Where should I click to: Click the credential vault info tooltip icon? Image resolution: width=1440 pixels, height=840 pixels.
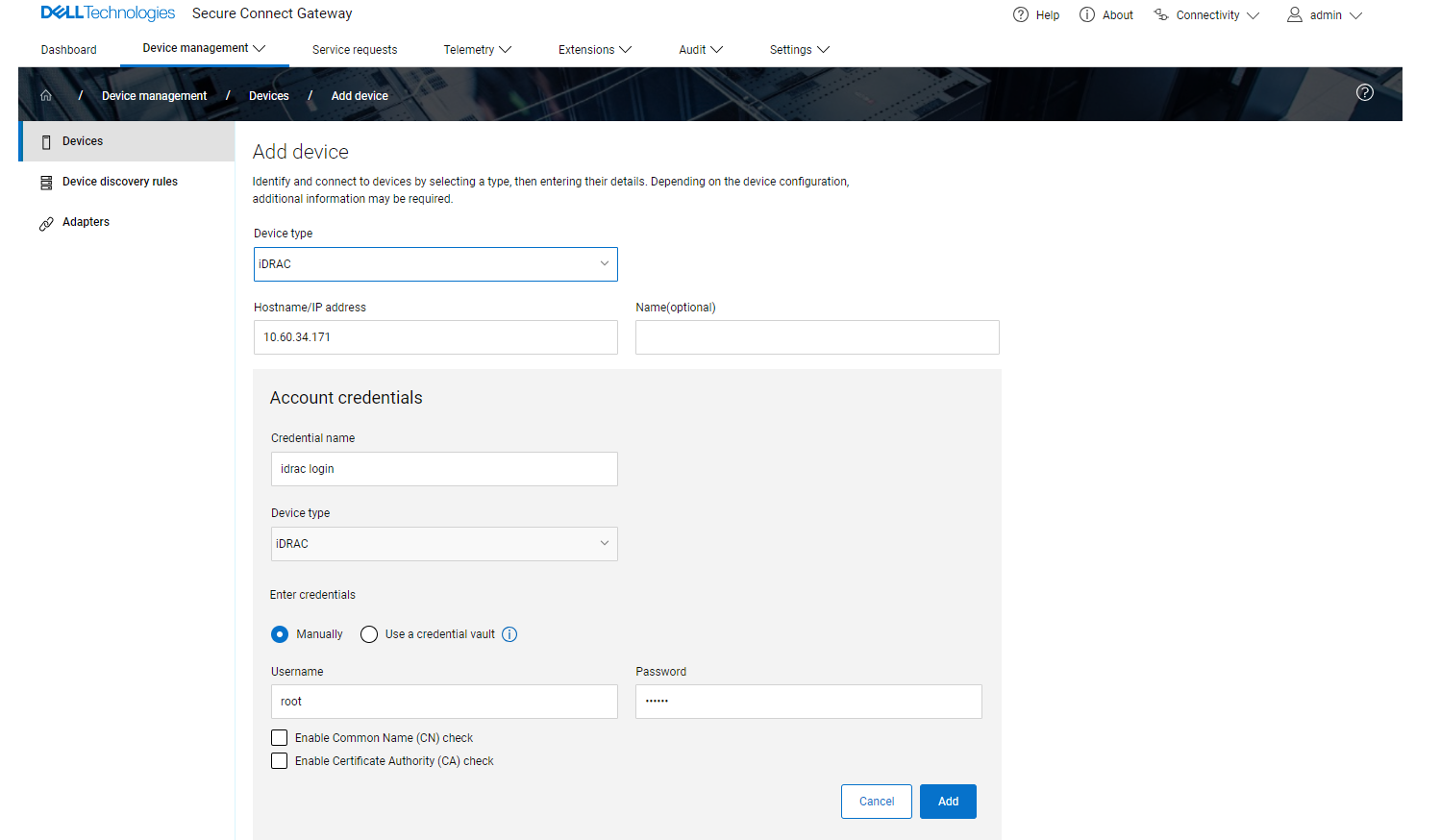(x=509, y=633)
